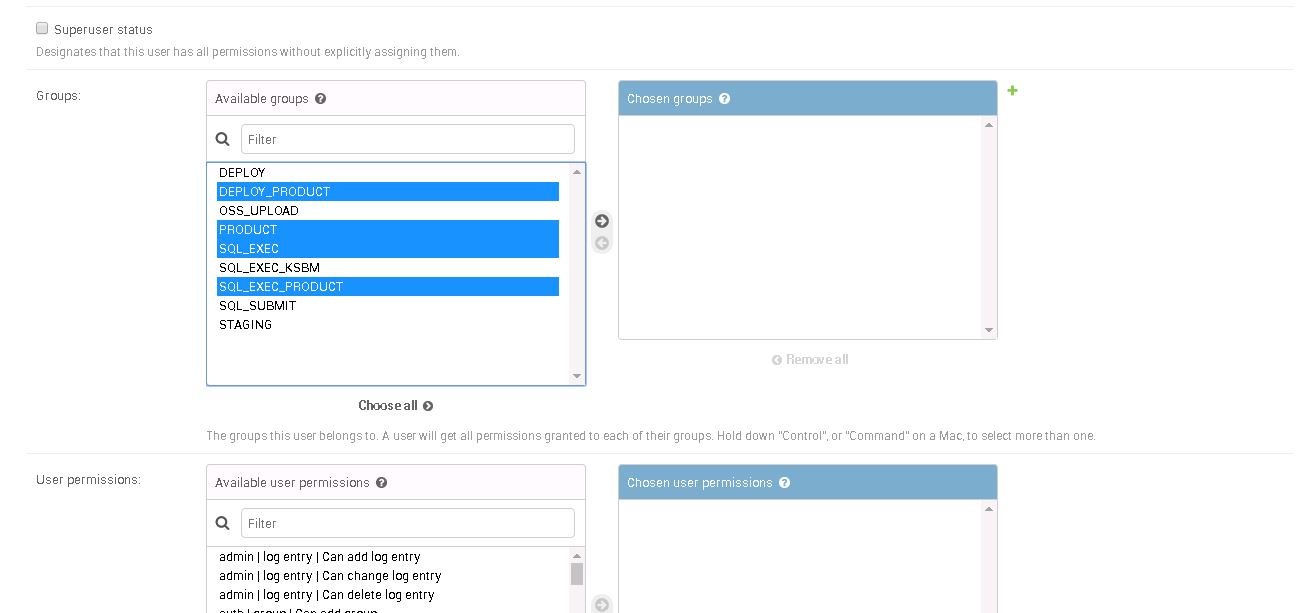Click the Available groups help icon
Image resolution: width=1315 pixels, height=613 pixels.
(320, 99)
